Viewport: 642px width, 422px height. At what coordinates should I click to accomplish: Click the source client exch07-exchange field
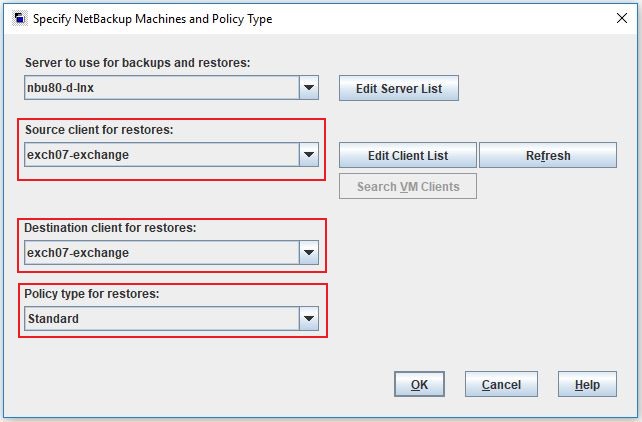coord(160,155)
